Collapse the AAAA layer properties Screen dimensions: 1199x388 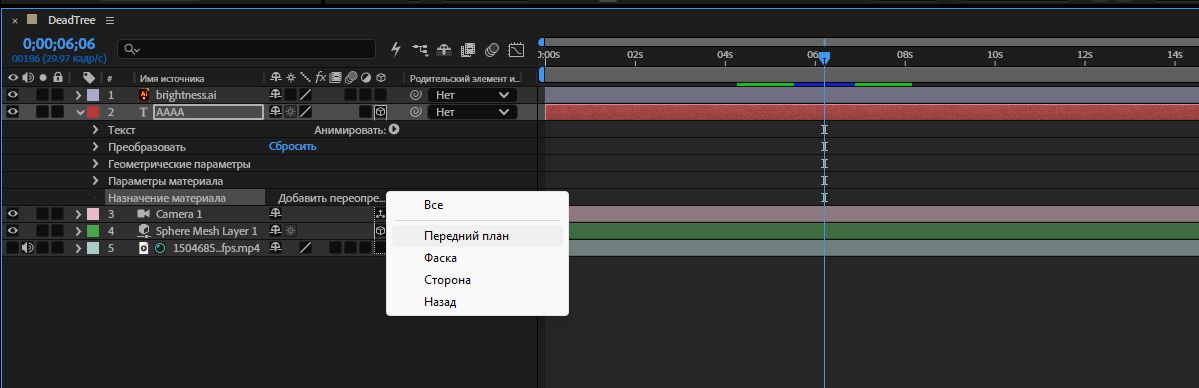[80, 112]
